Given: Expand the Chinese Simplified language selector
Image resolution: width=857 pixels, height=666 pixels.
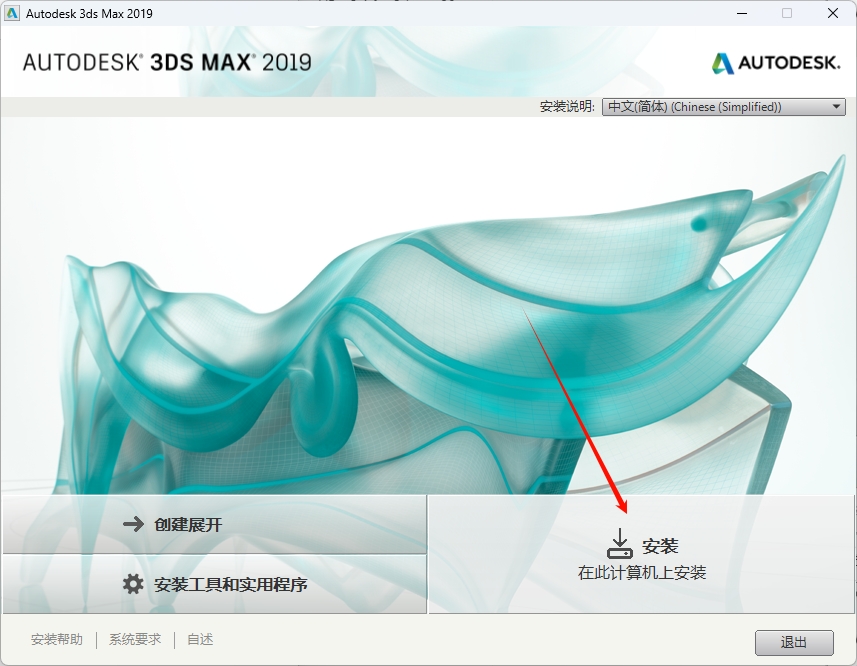Looking at the screenshot, I should coord(723,106).
